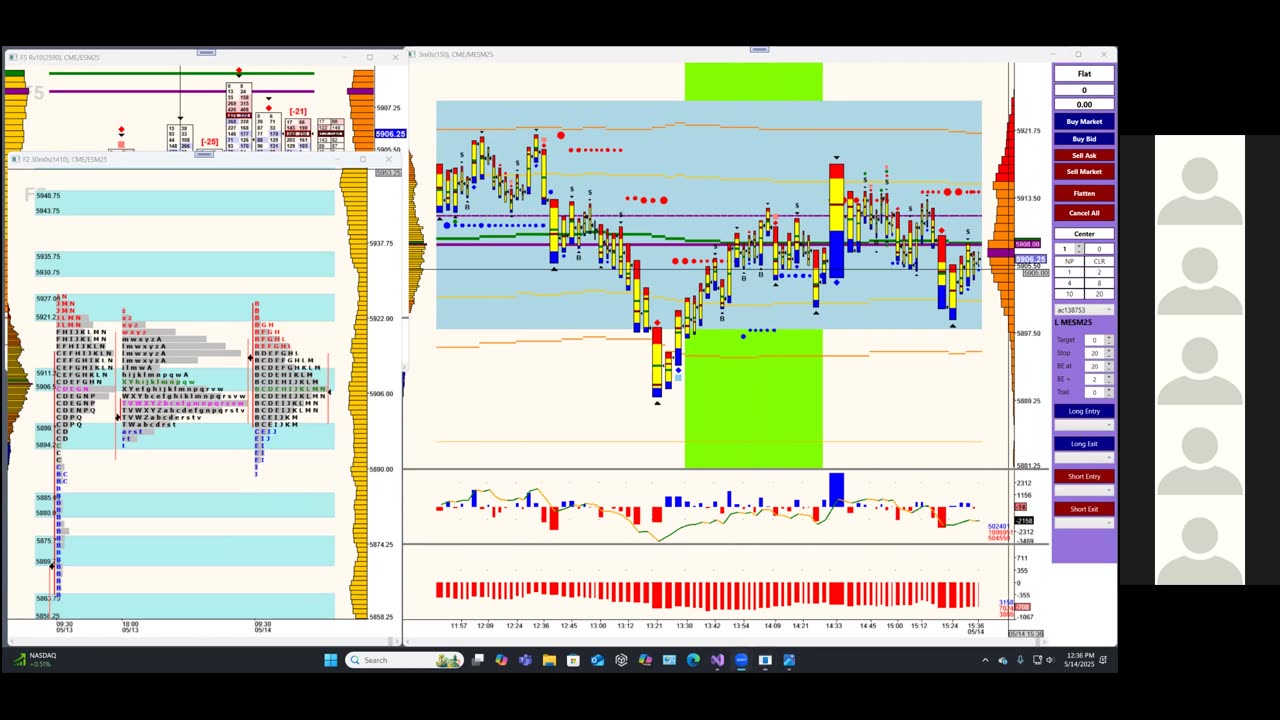Adjust the BE + value stepper
The height and width of the screenshot is (720, 1280).
(x=1108, y=379)
